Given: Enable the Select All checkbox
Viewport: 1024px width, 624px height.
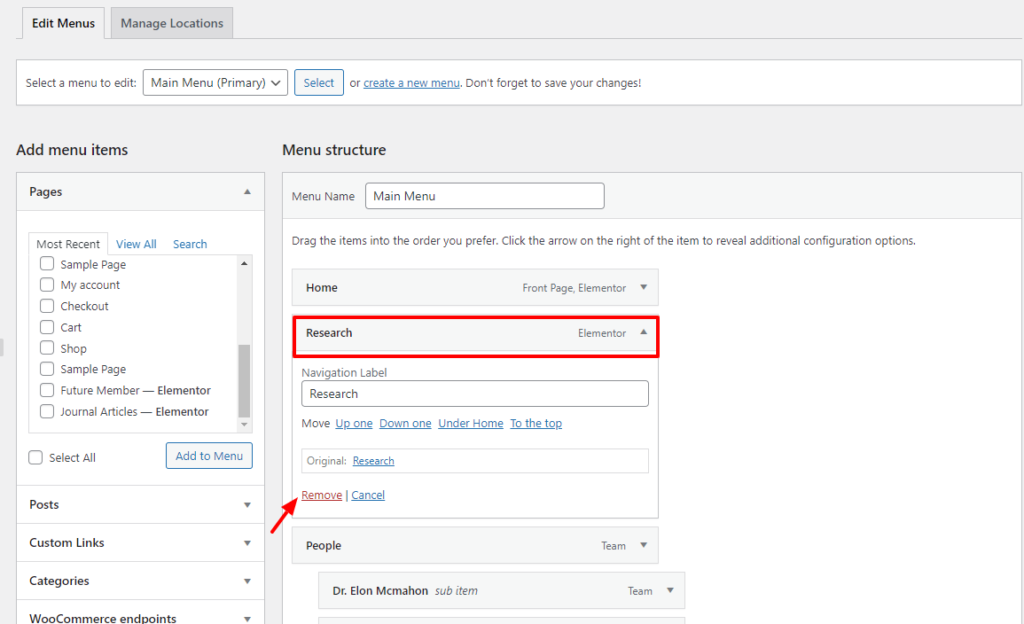Looking at the screenshot, I should coord(36,457).
